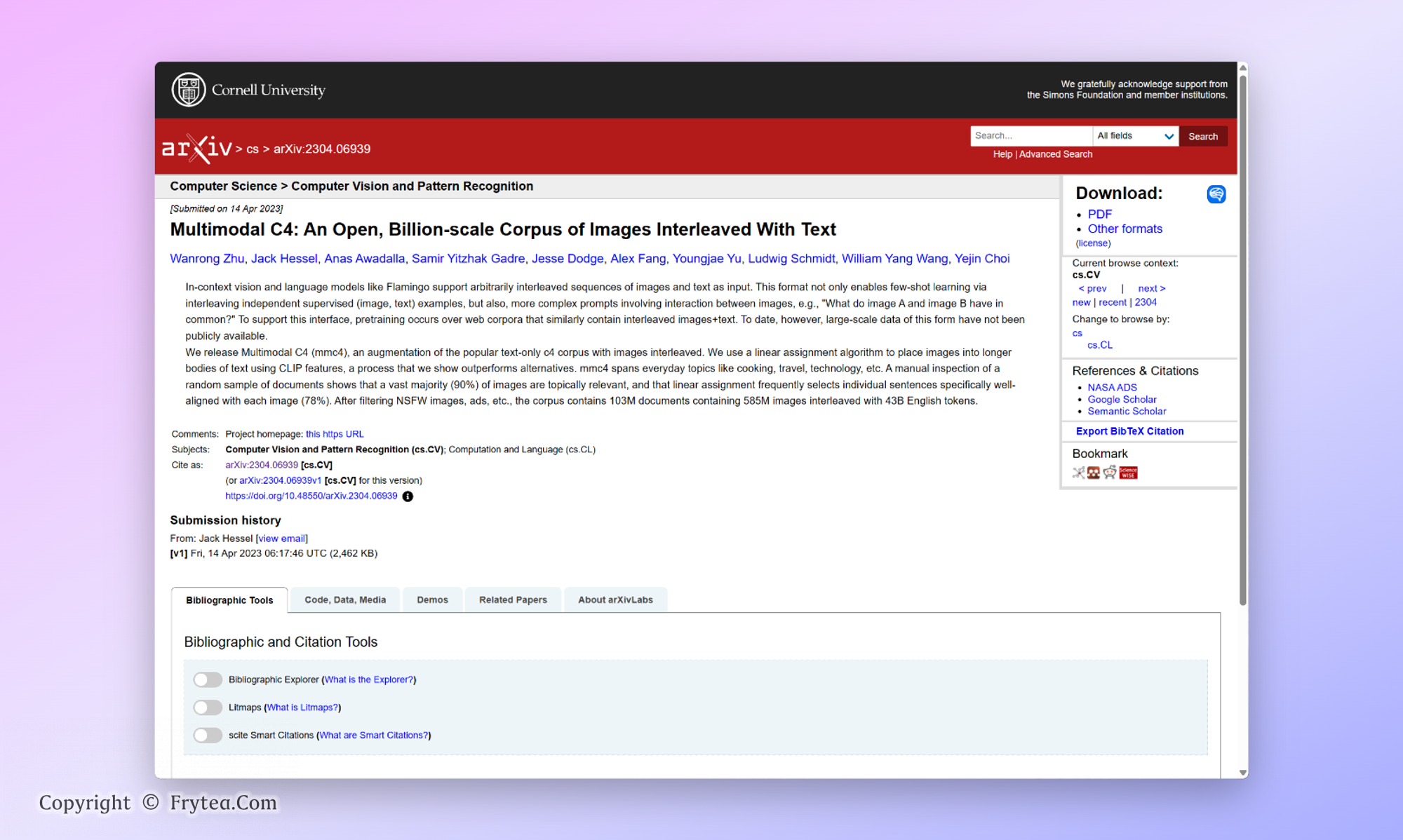Switch to the Code, Data, Media tab
1403x840 pixels.
(x=345, y=600)
